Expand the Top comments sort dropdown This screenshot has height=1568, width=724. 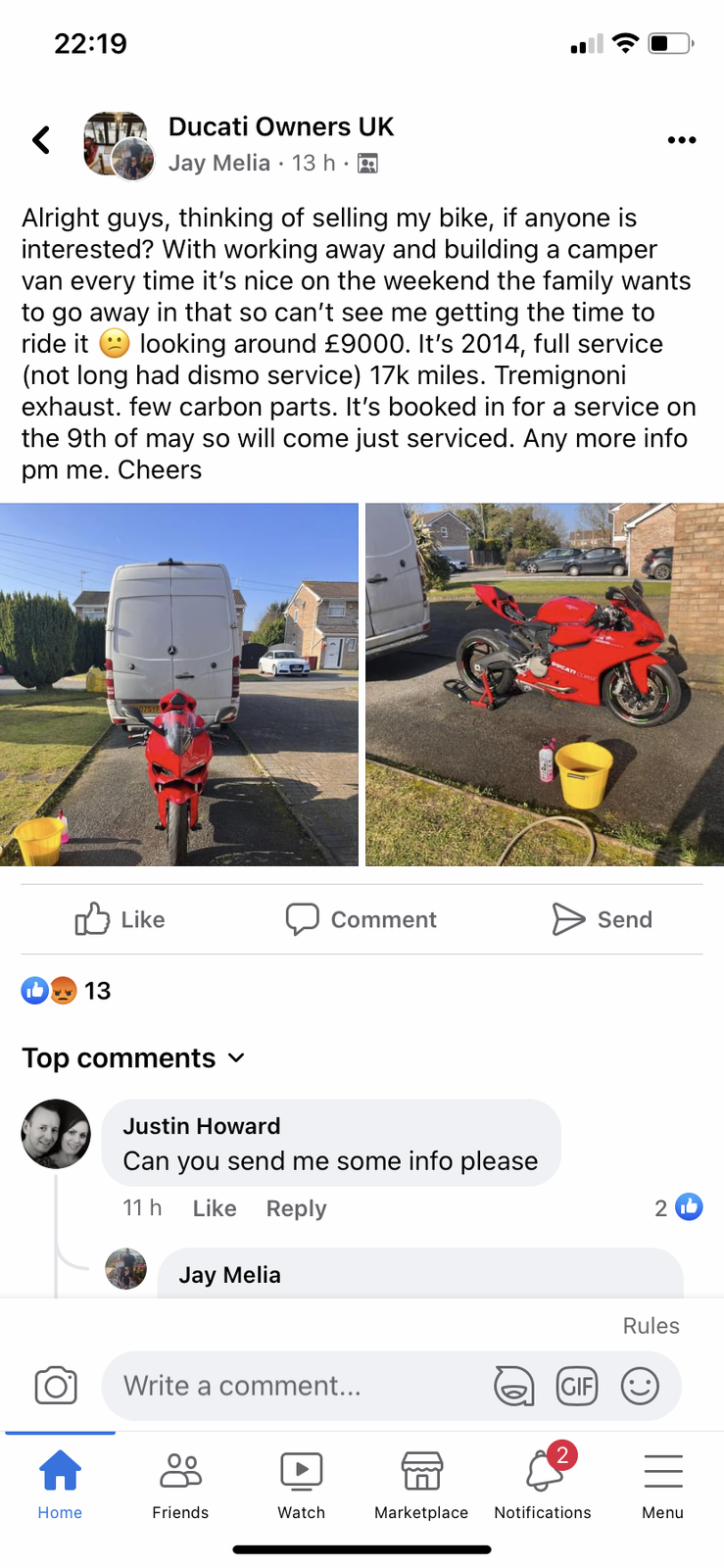coord(133,1058)
